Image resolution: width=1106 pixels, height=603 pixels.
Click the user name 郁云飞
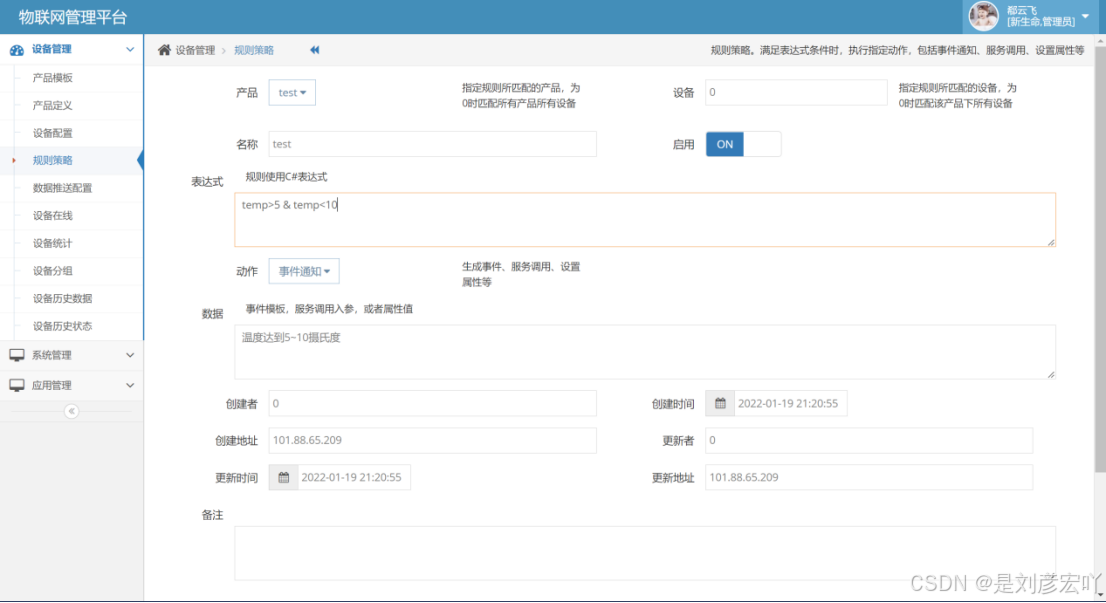click(1021, 11)
